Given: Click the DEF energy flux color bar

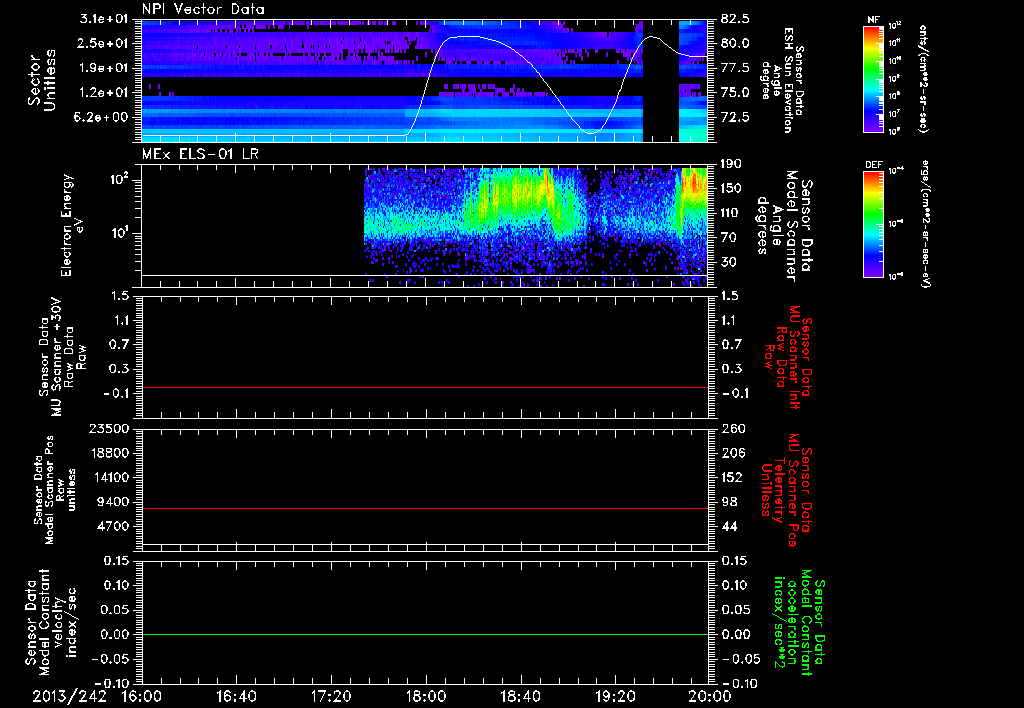Looking at the screenshot, I should pyautogui.click(x=873, y=223).
